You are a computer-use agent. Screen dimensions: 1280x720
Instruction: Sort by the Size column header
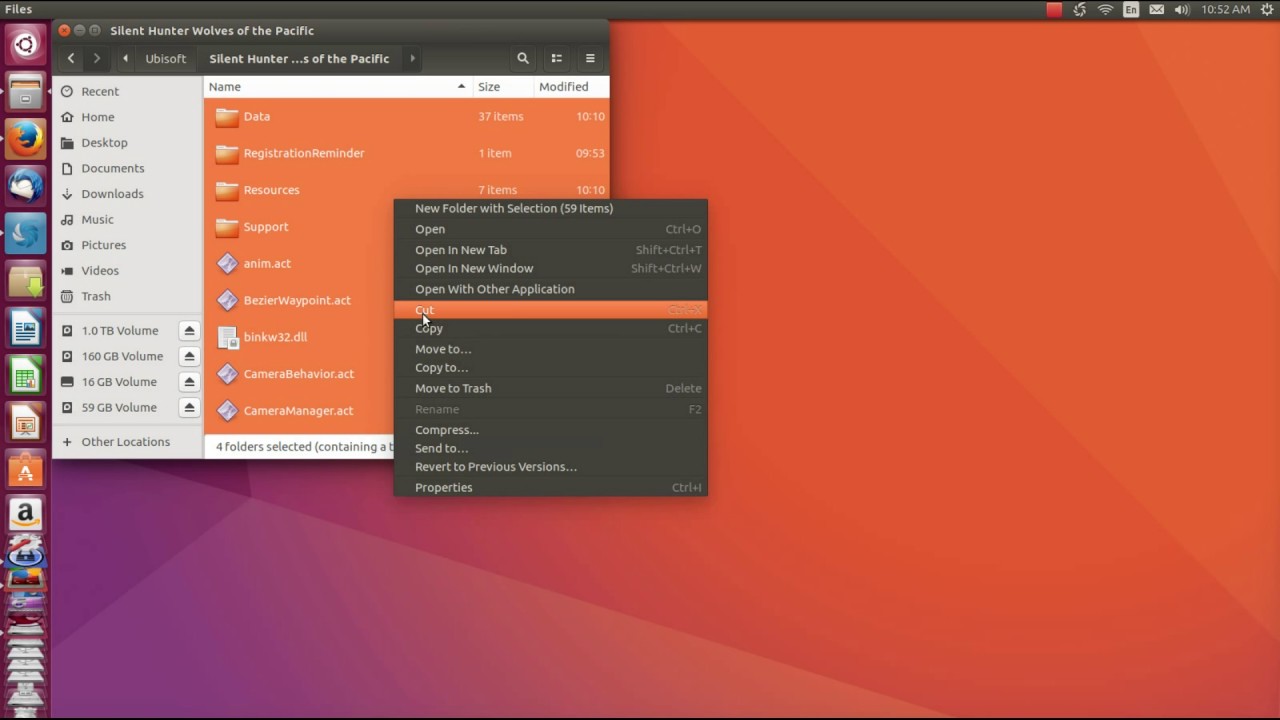[x=503, y=87]
